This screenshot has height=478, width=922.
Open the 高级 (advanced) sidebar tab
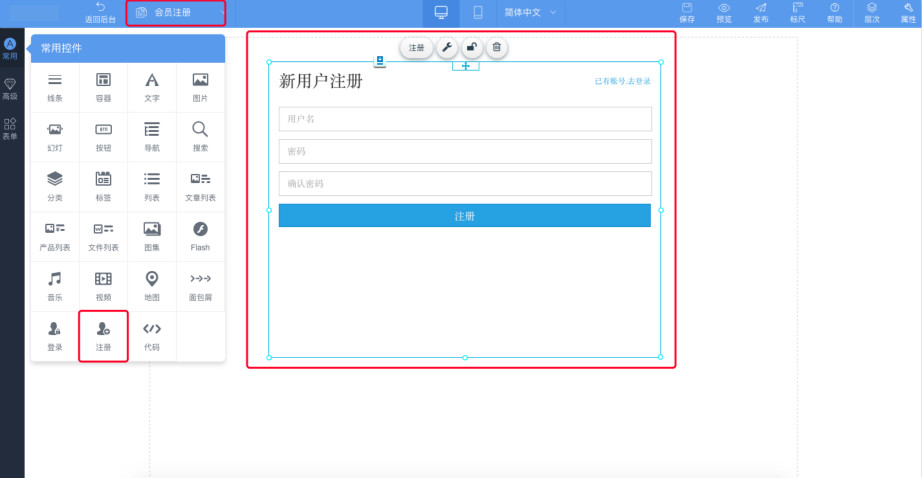click(10, 89)
